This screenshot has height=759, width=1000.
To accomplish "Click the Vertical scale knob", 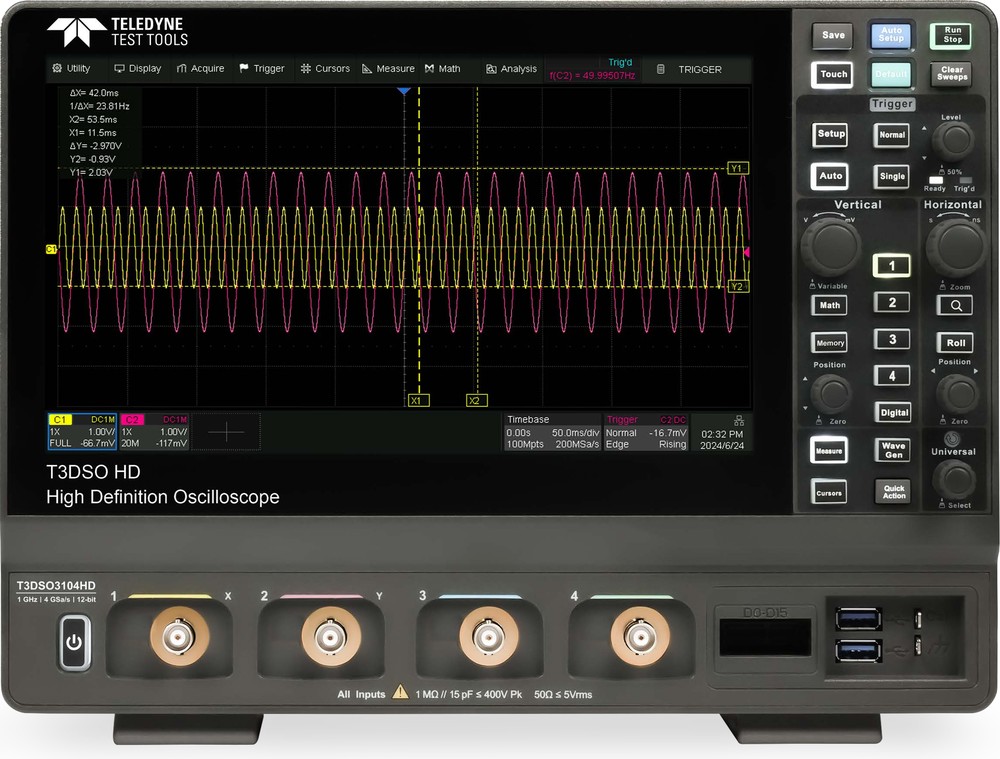I will pyautogui.click(x=831, y=246).
